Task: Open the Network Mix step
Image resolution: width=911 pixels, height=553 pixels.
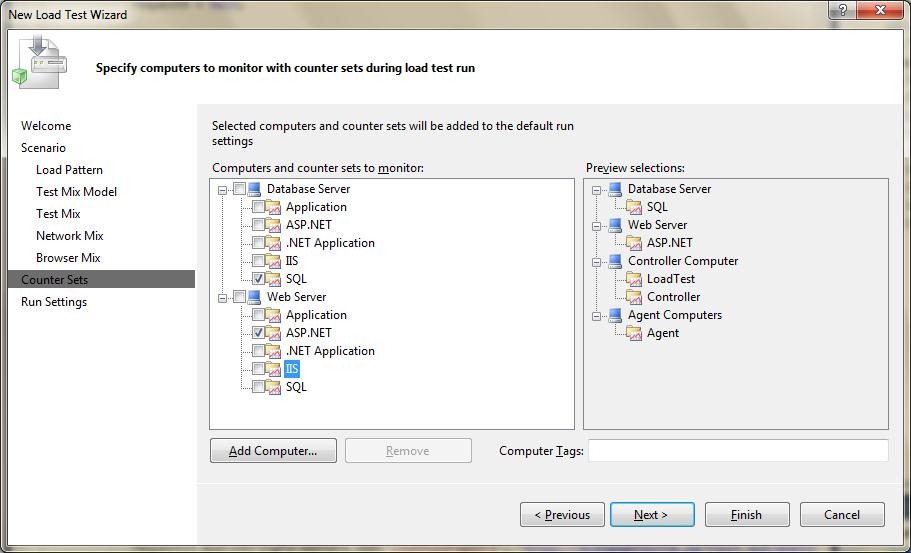Action: (x=69, y=236)
